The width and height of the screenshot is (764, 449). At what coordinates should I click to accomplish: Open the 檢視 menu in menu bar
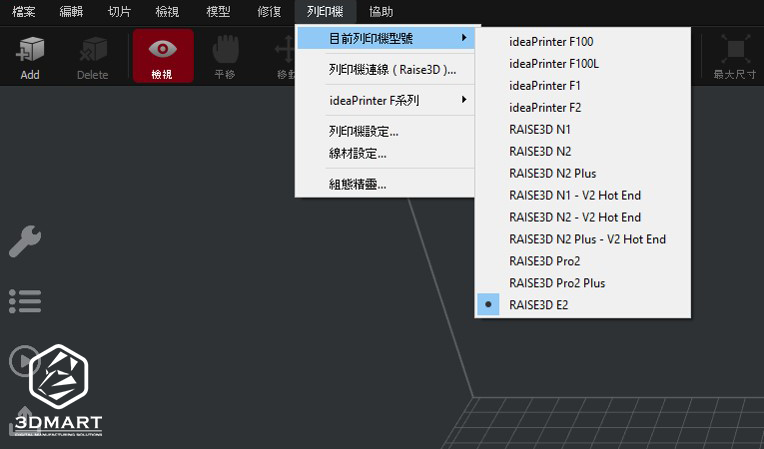tap(167, 12)
